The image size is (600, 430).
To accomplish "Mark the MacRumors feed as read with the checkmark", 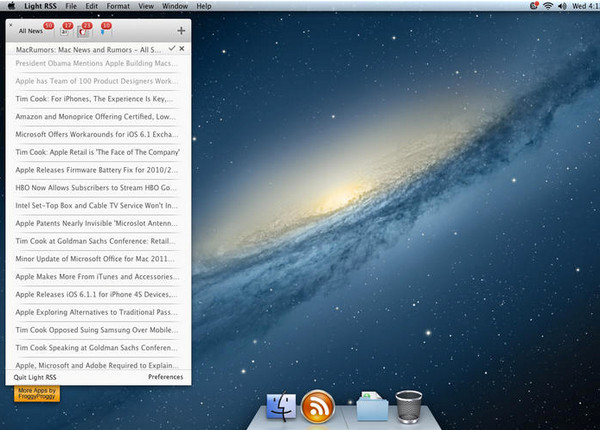I will pyautogui.click(x=172, y=48).
